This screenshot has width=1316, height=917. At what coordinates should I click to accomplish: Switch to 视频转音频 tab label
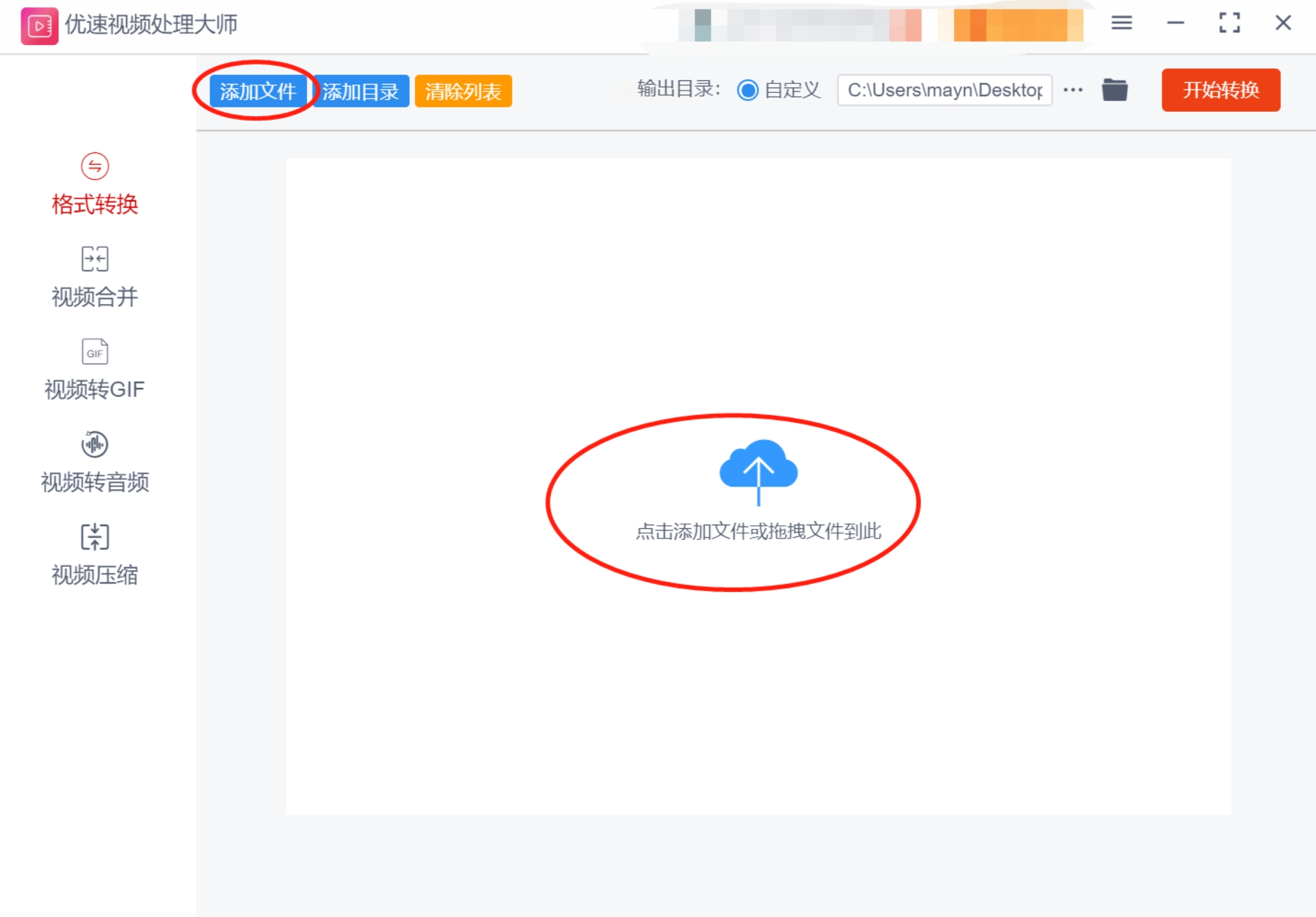click(x=95, y=482)
